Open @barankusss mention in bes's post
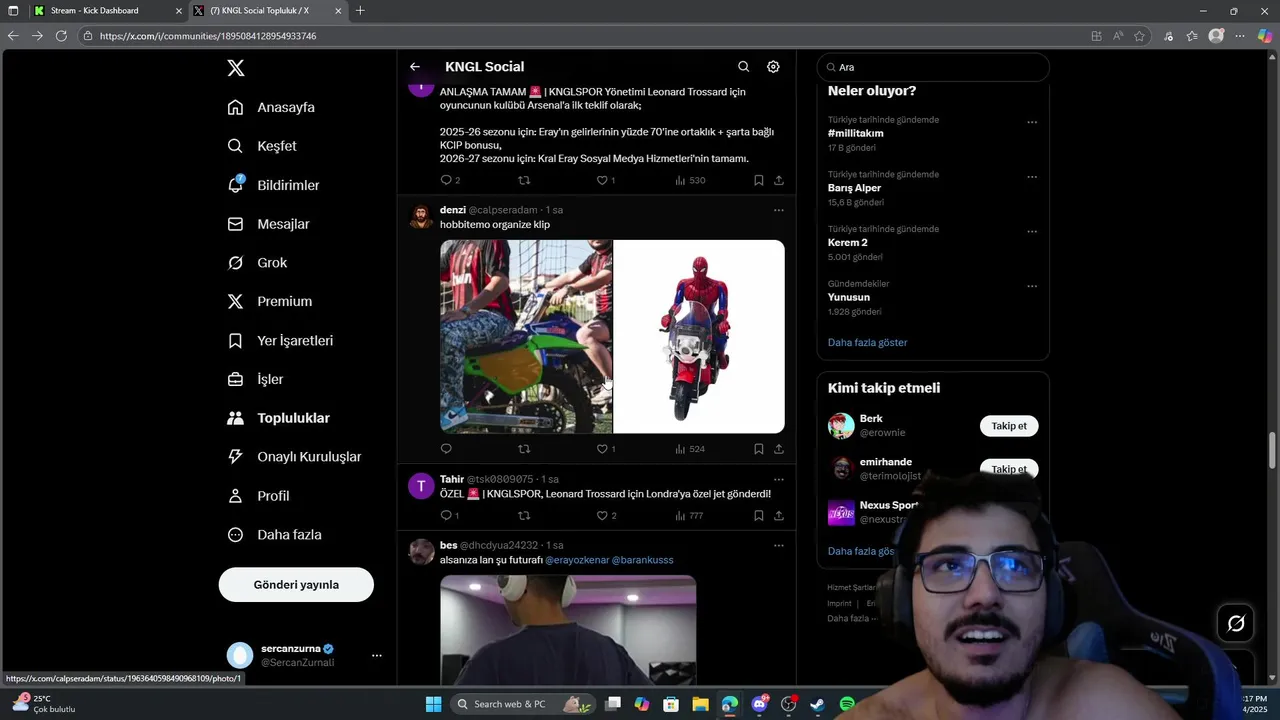The height and width of the screenshot is (720, 1280). pos(642,560)
